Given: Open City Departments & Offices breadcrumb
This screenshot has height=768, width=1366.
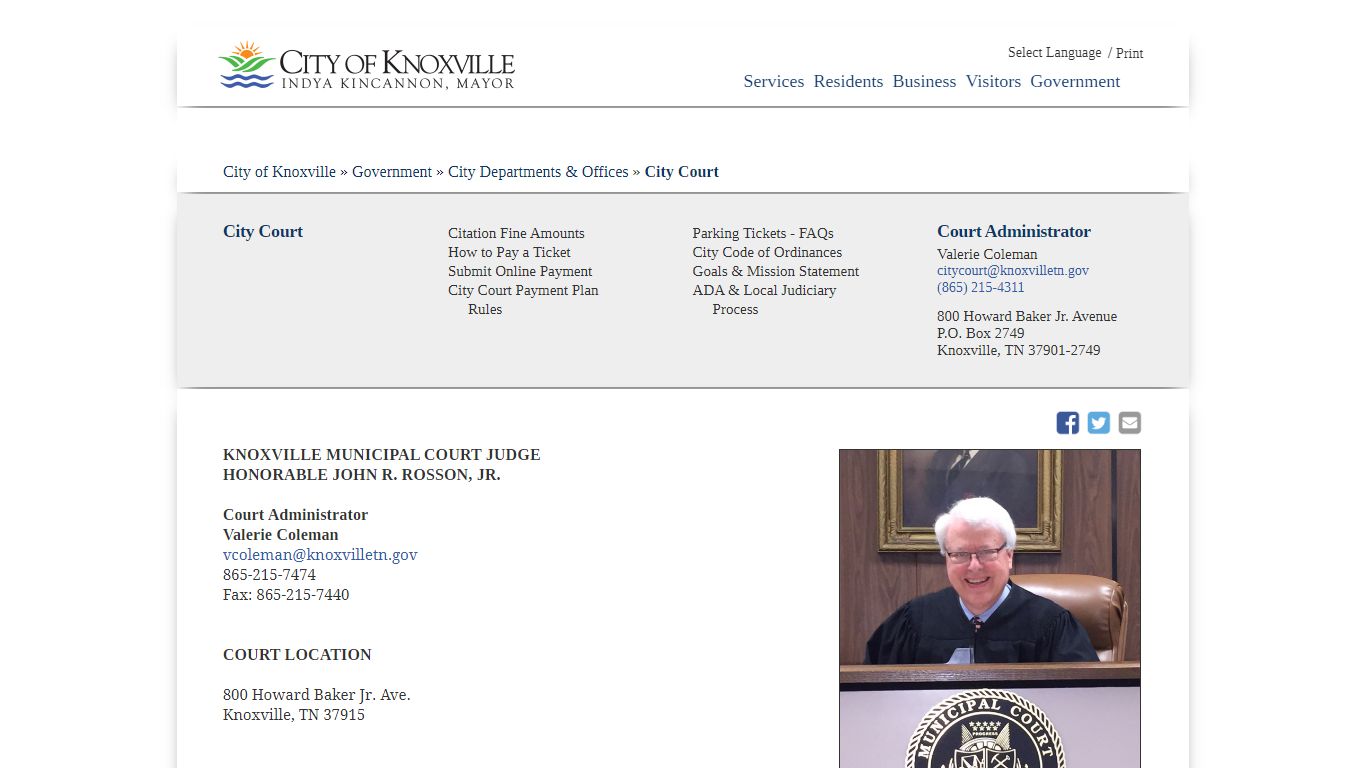Looking at the screenshot, I should 538,172.
